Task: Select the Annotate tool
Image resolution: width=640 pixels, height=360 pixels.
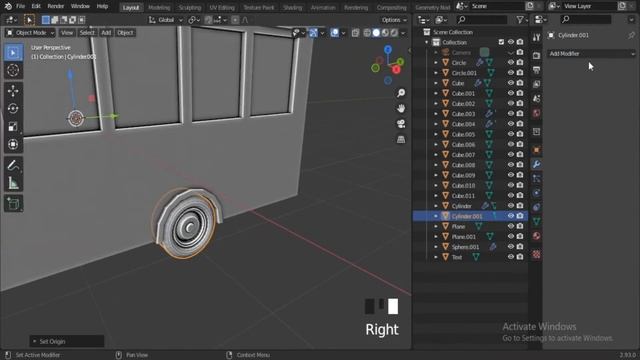Action: coord(13,165)
